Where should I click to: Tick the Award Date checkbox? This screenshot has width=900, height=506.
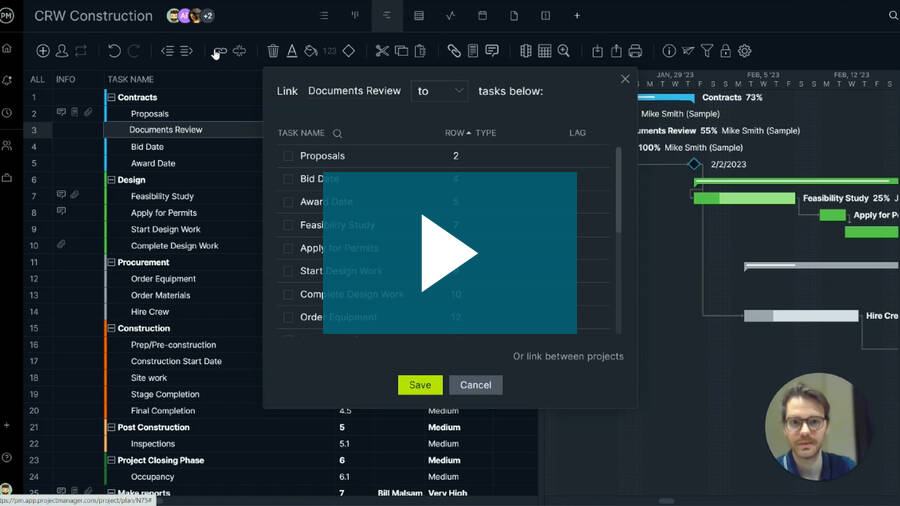pyautogui.click(x=288, y=202)
